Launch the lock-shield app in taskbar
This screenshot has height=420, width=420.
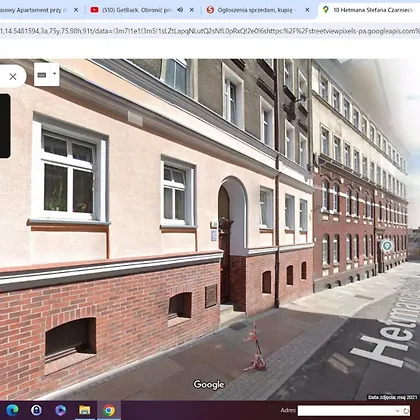click(x=36, y=410)
